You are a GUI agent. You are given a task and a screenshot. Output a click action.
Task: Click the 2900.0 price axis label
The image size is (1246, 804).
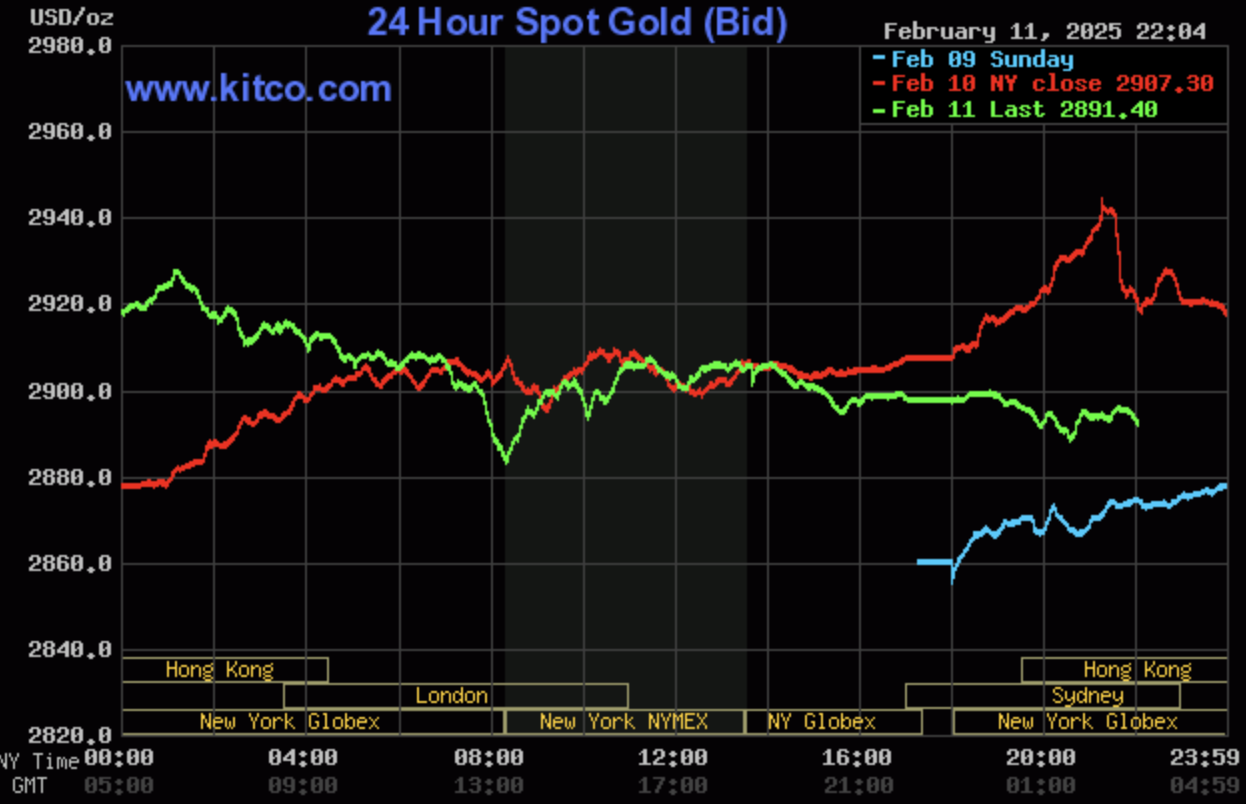pos(70,391)
